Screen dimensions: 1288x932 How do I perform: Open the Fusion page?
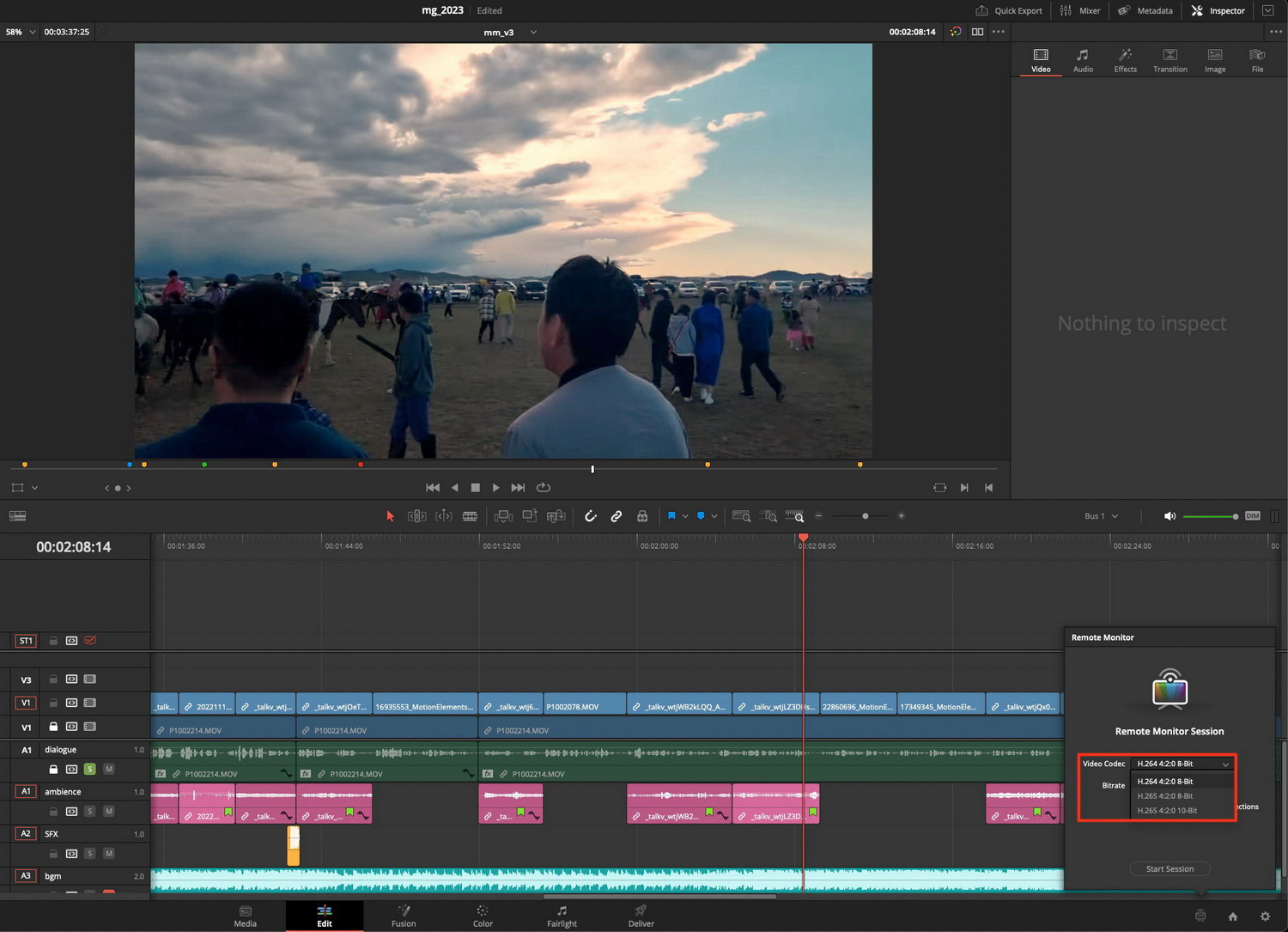(x=404, y=916)
